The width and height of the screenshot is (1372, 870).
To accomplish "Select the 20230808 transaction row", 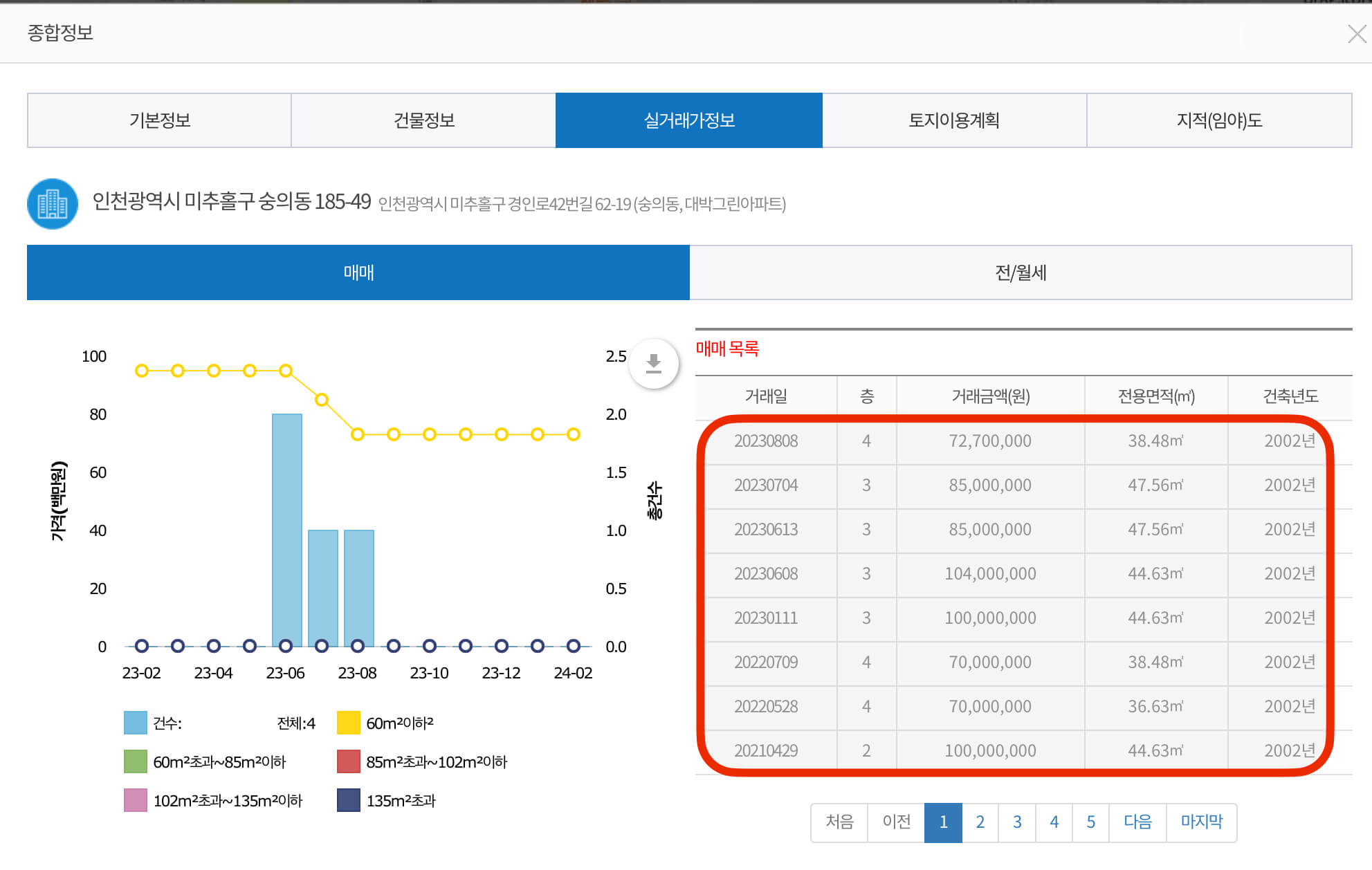I will [765, 441].
